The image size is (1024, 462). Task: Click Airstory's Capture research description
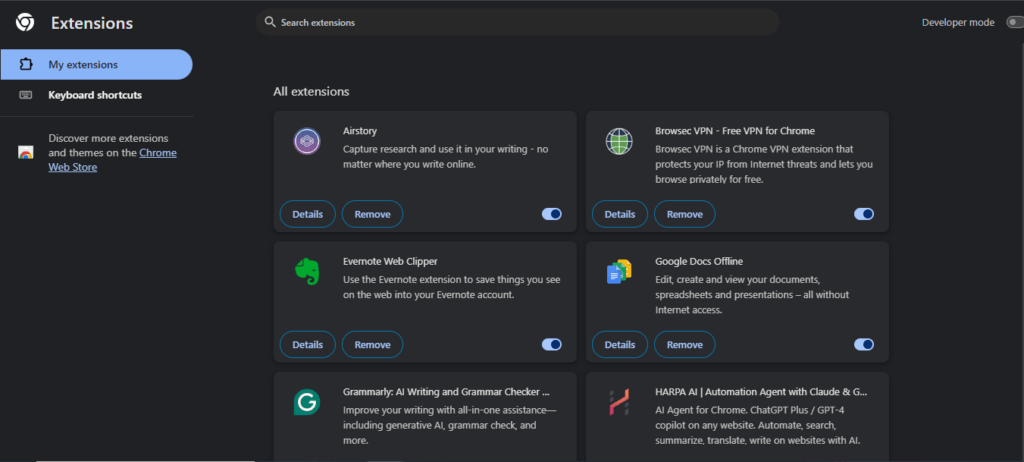445,157
